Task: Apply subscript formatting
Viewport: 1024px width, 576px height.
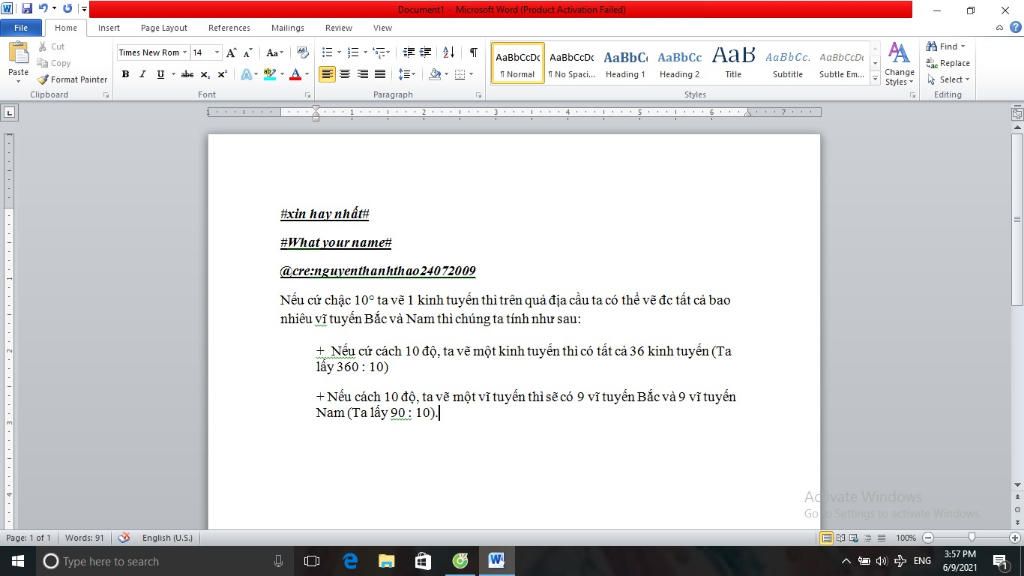Action: pyautogui.click(x=205, y=74)
